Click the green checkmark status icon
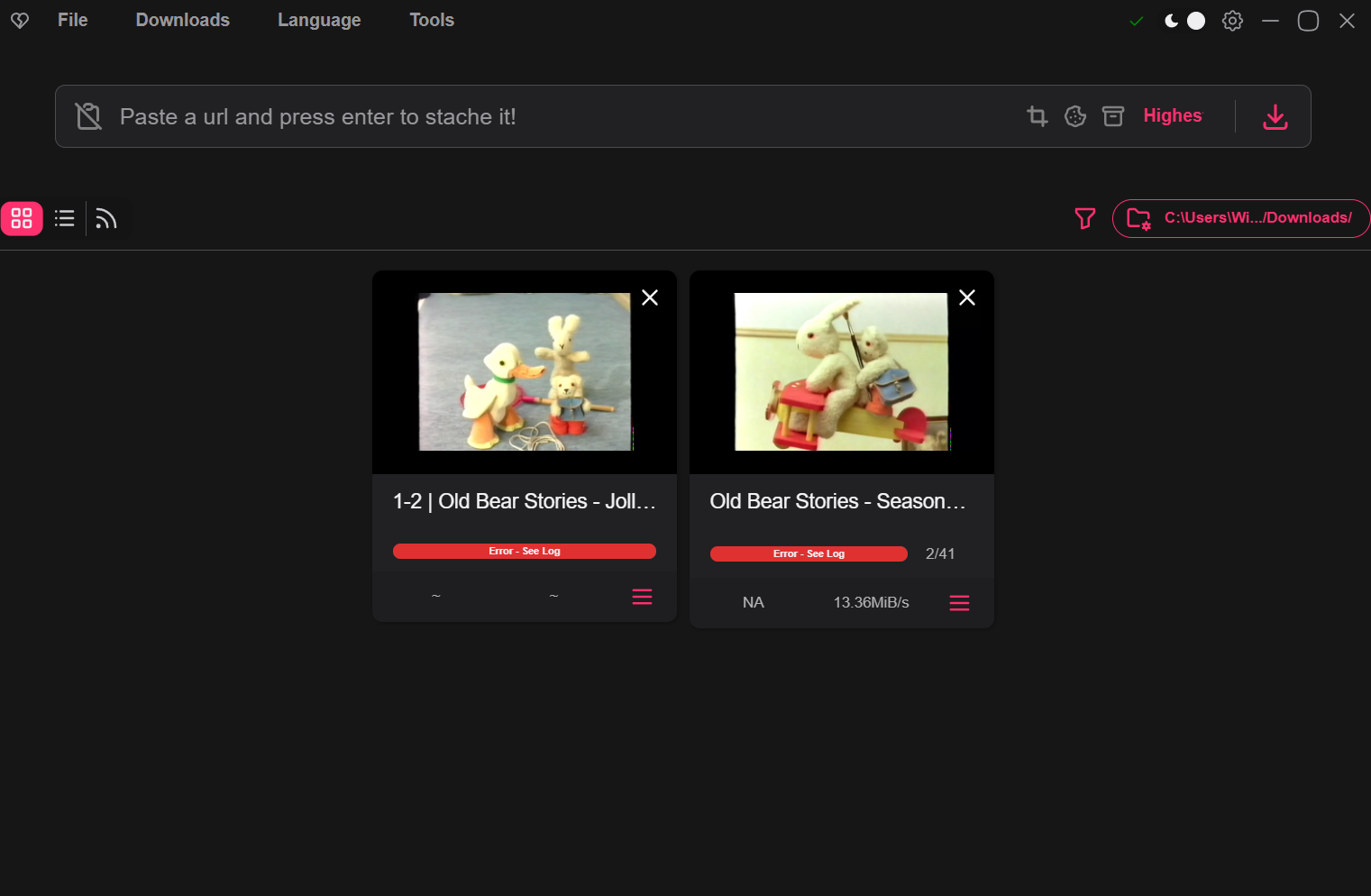The image size is (1371, 896). (x=1137, y=21)
